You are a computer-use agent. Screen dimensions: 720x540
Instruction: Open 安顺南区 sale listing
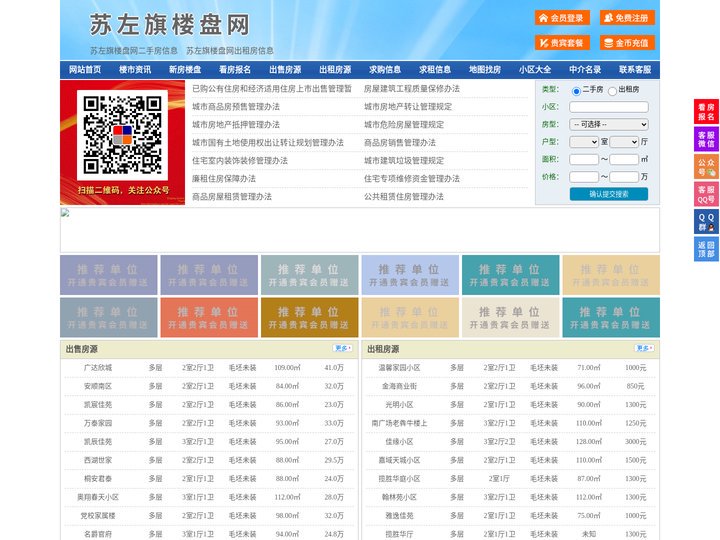click(x=98, y=386)
